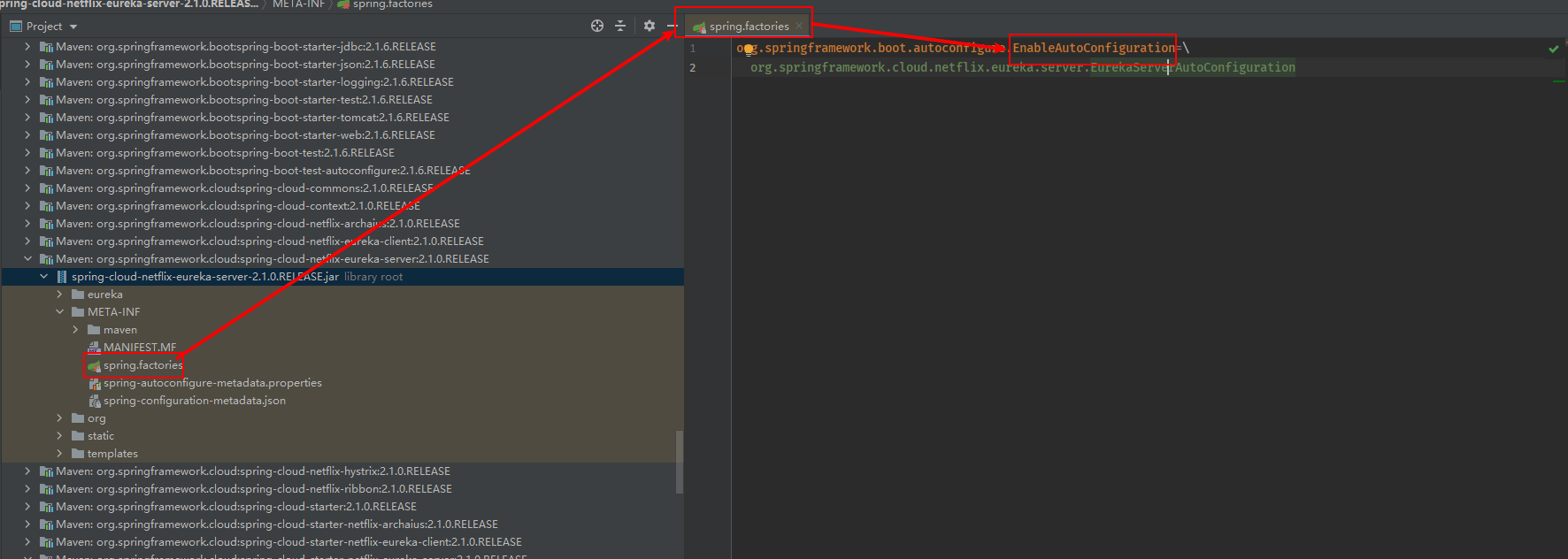Select Maven spring-cloud-netflix-ribbon row
The image size is (1568, 559).
(342, 489)
